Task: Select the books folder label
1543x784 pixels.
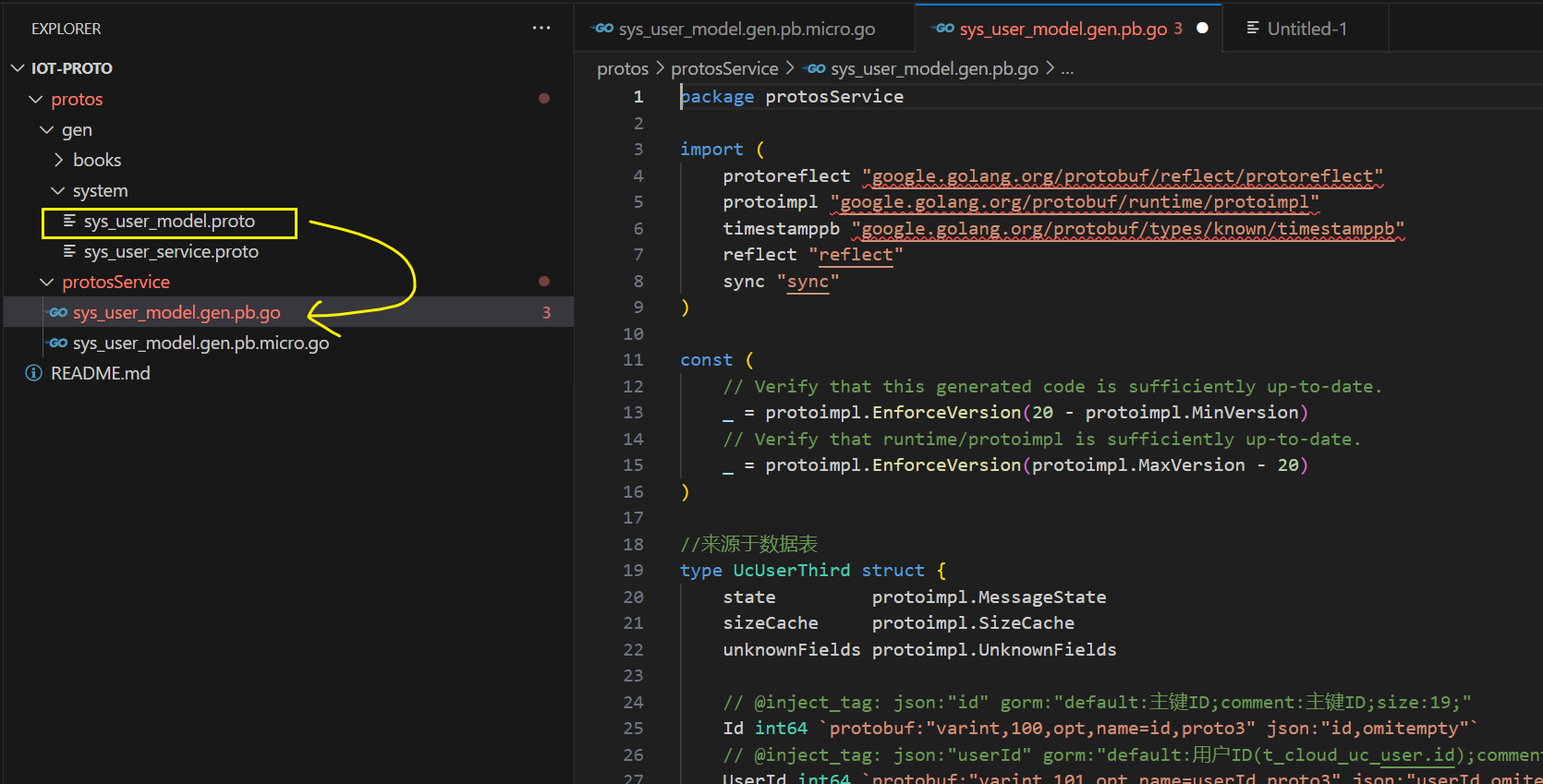Action: point(97,160)
